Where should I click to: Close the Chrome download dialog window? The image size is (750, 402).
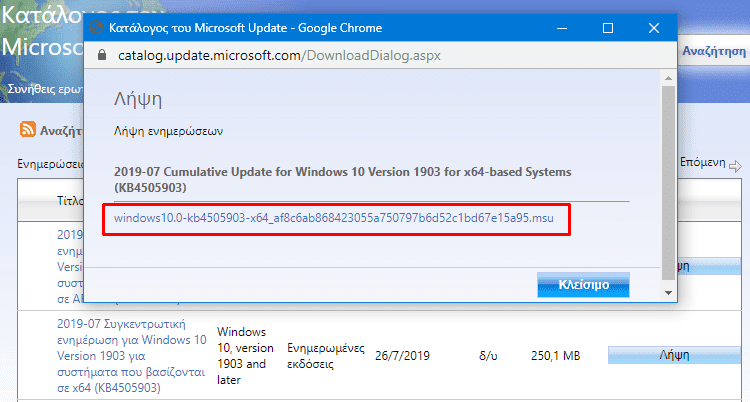(654, 28)
